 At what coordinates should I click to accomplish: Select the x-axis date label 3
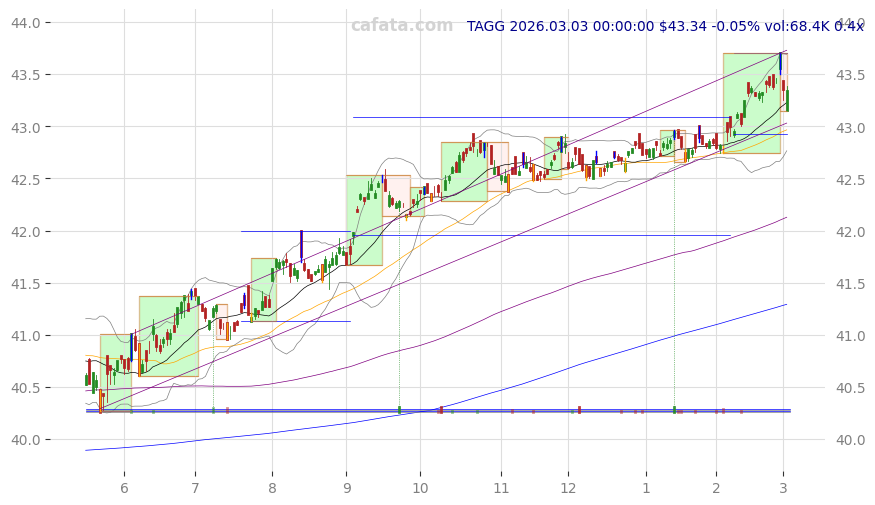(x=783, y=488)
